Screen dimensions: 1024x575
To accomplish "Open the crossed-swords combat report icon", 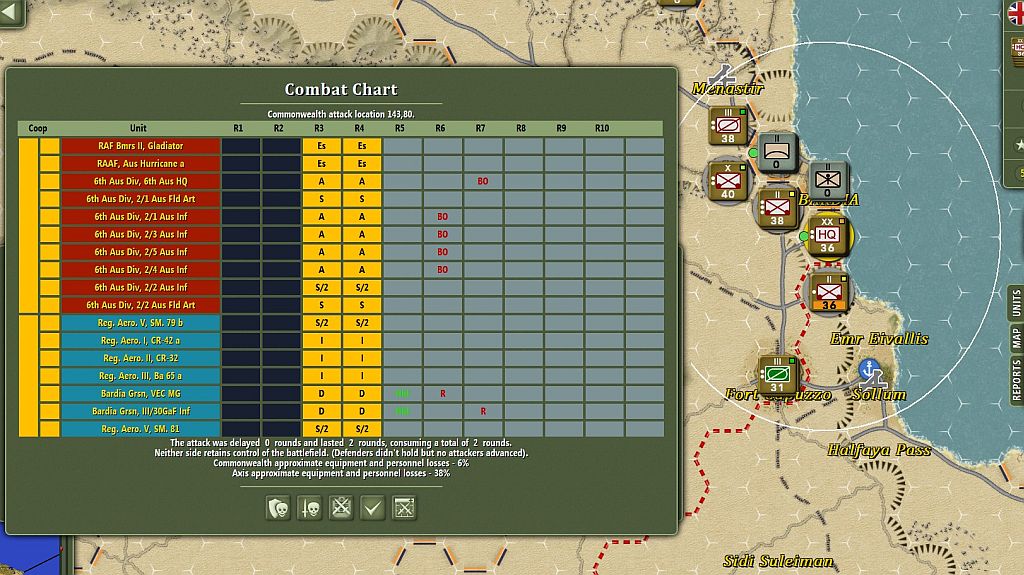I will [x=341, y=508].
